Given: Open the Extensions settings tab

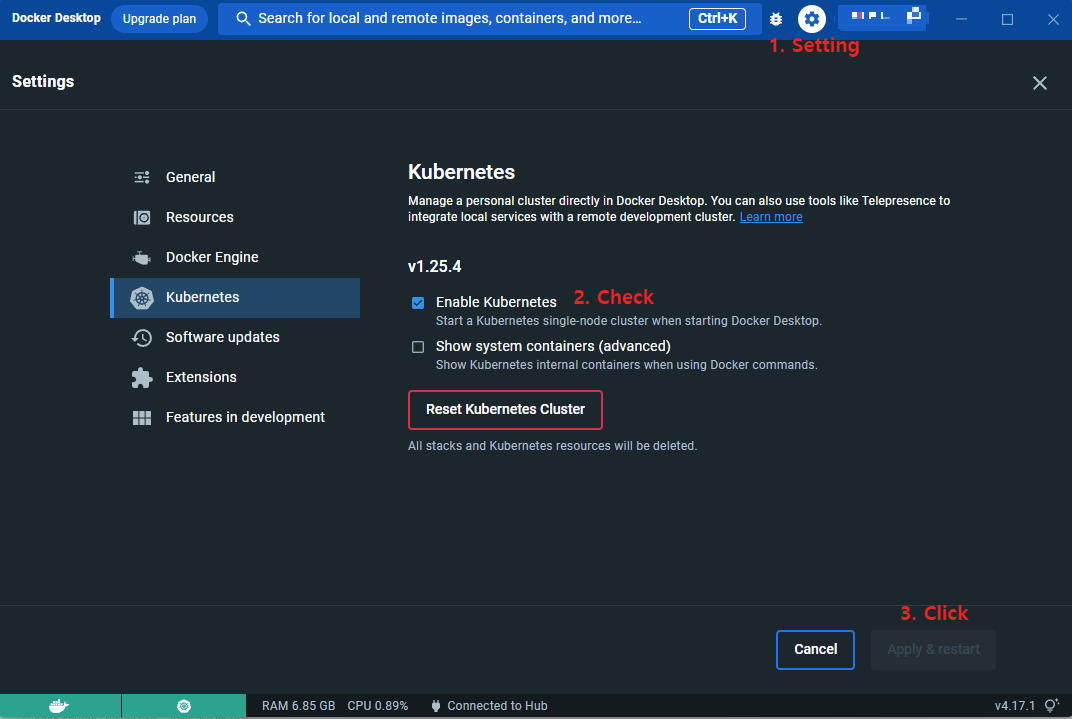Looking at the screenshot, I should click(x=235, y=377).
